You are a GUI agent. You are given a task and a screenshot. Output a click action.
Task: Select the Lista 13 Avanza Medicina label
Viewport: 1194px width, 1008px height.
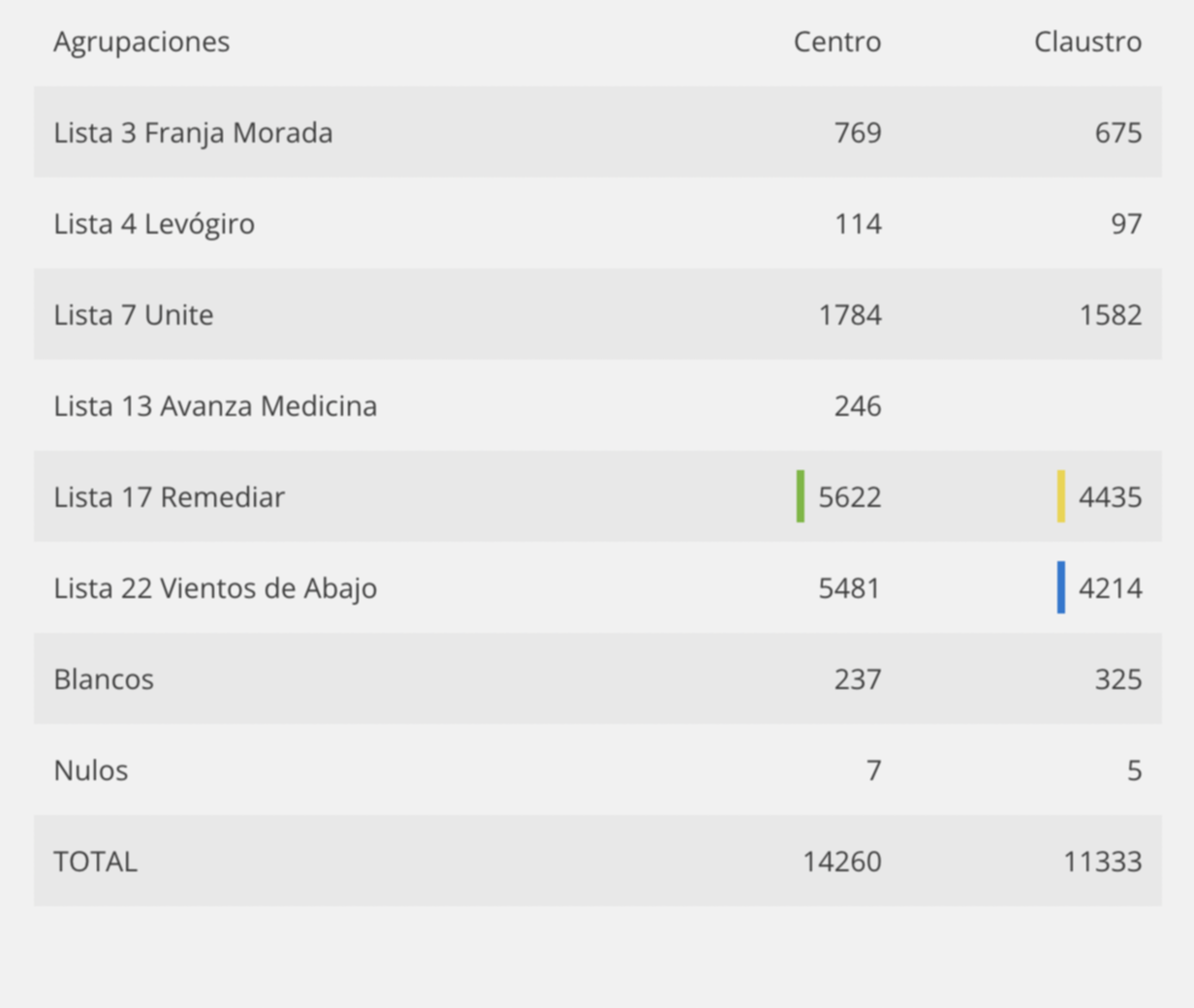(x=215, y=406)
